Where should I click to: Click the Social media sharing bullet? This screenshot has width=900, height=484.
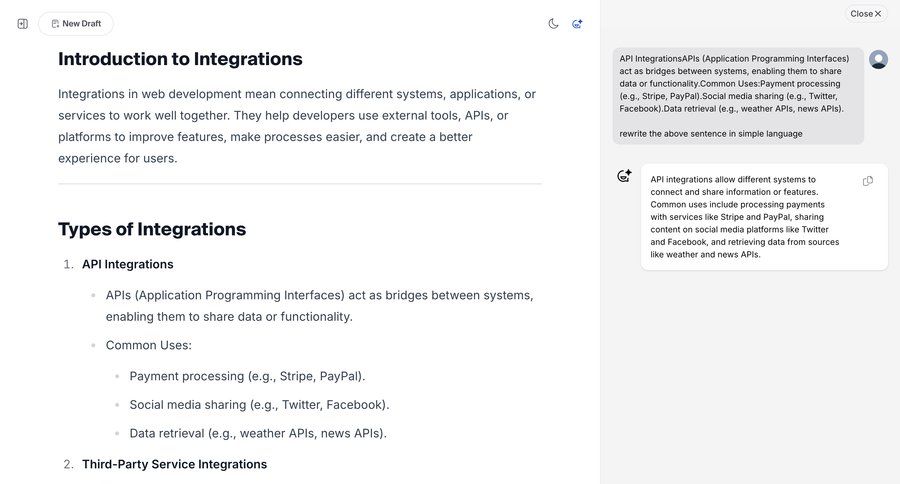(259, 405)
